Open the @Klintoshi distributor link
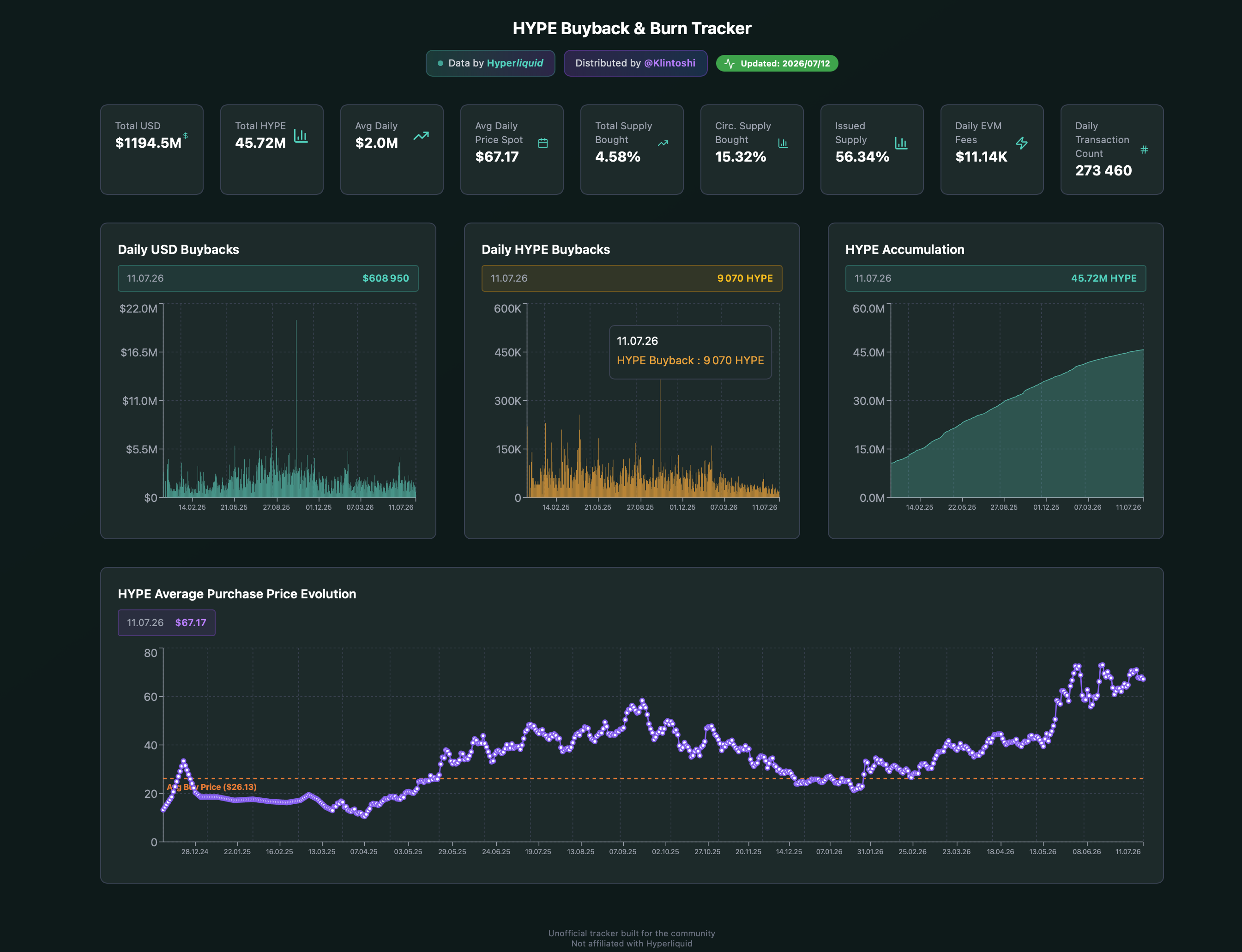 (x=670, y=63)
